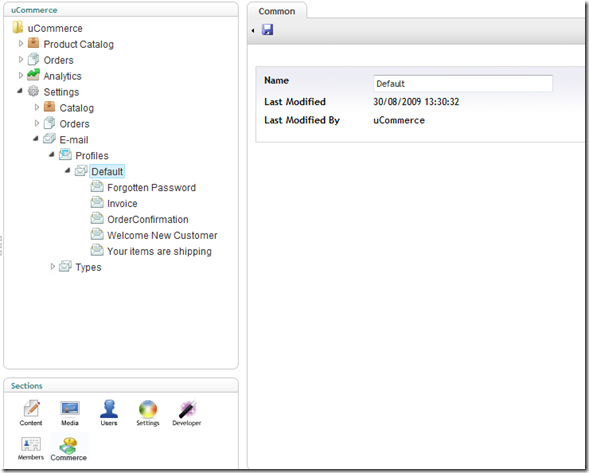Image resolution: width=589 pixels, height=473 pixels.
Task: Select the Welcome New Customer template
Action: 162,235
